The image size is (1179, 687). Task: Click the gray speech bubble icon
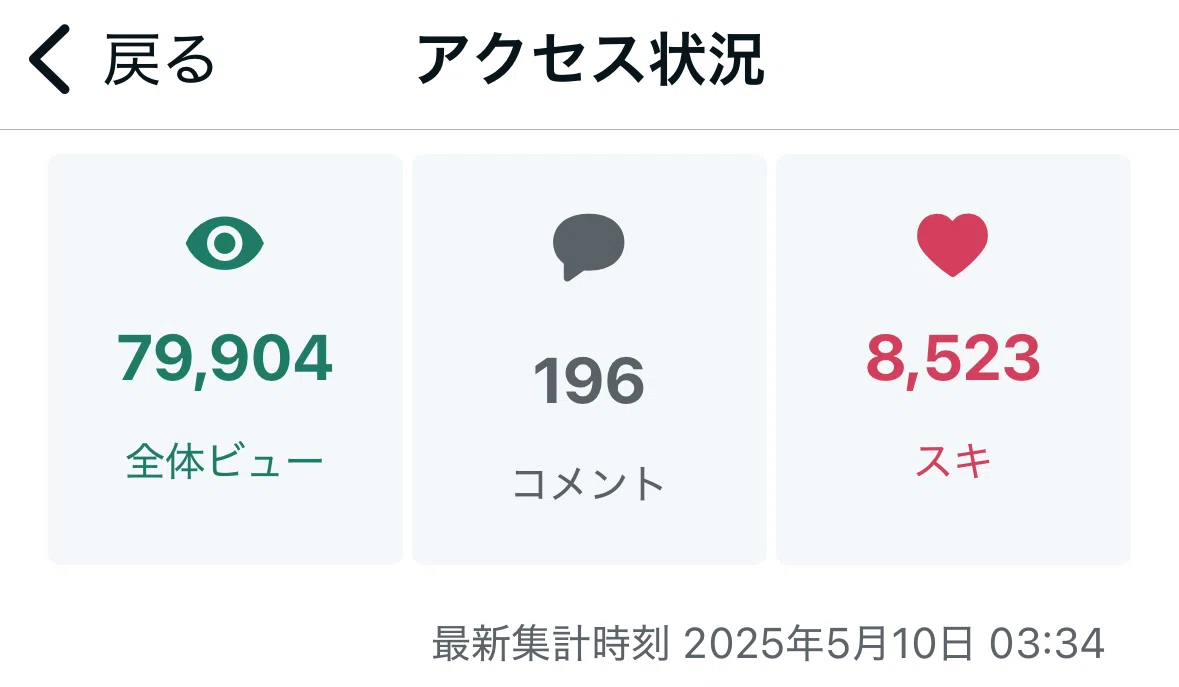(589, 247)
